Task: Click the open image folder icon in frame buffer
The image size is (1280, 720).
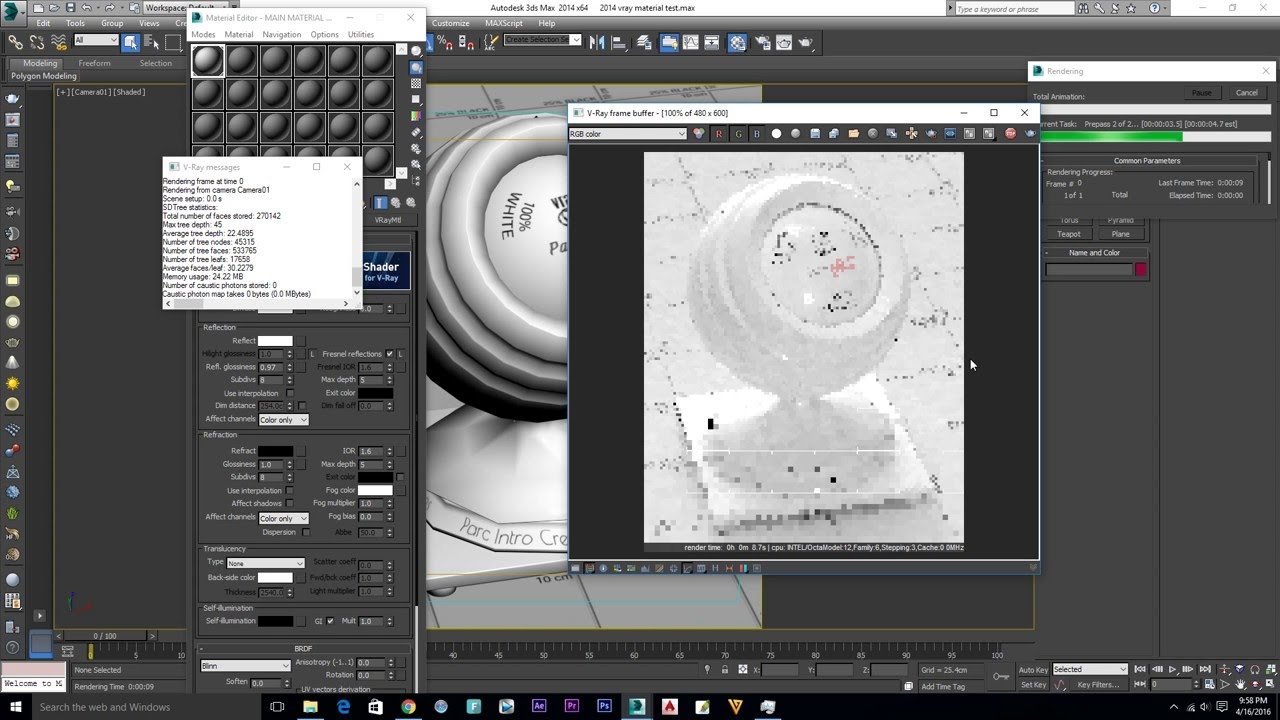Action: click(x=853, y=134)
